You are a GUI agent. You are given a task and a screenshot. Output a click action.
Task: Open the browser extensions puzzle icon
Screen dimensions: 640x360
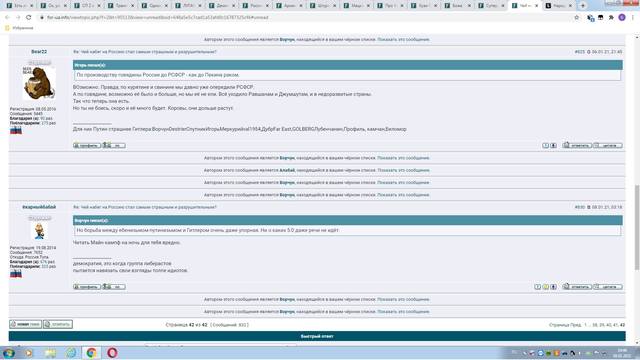coord(611,18)
